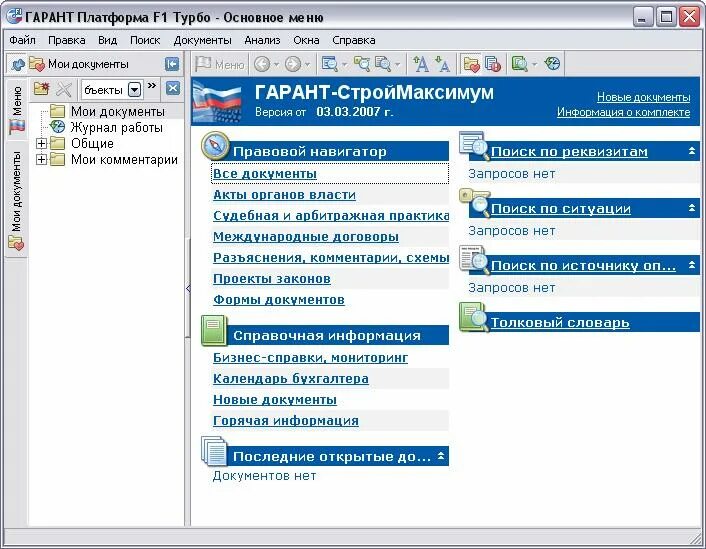Open Разъяснения, комментарии, схемы link

click(x=331, y=258)
